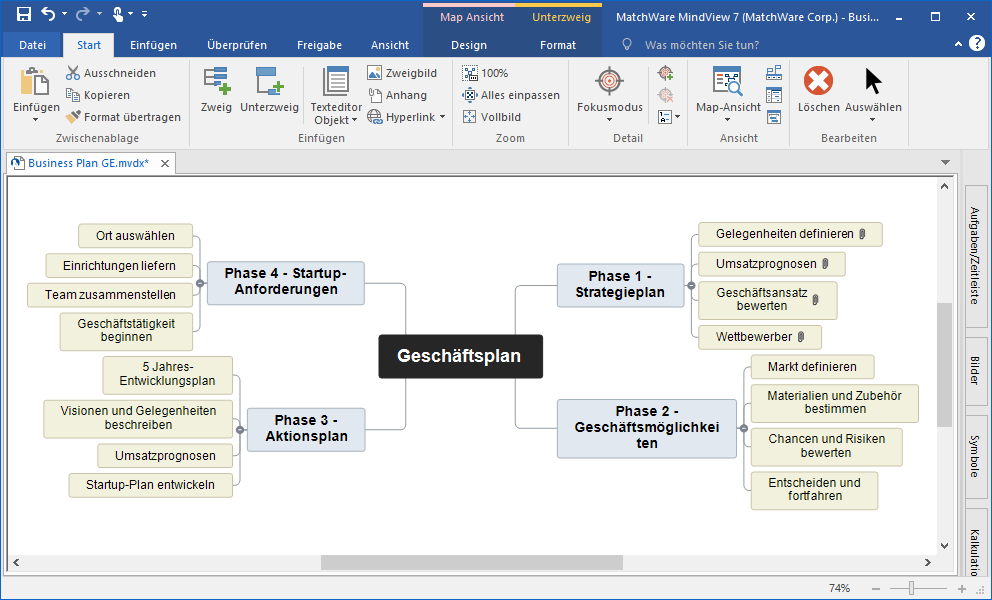Add a new Unterzweig sub-branch
This screenshot has width=992, height=600.
(x=270, y=89)
